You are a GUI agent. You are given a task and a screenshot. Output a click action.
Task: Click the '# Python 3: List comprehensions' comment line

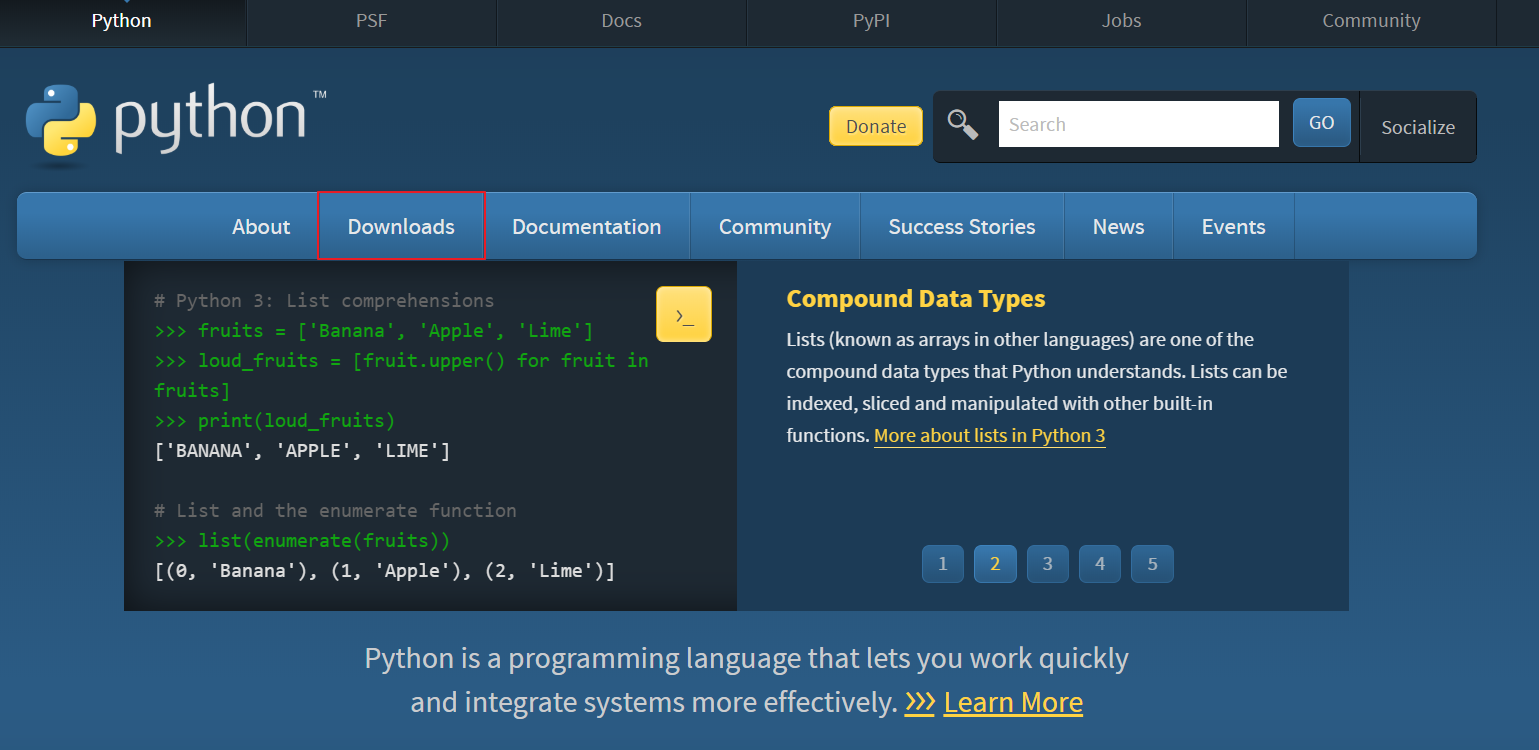(324, 301)
